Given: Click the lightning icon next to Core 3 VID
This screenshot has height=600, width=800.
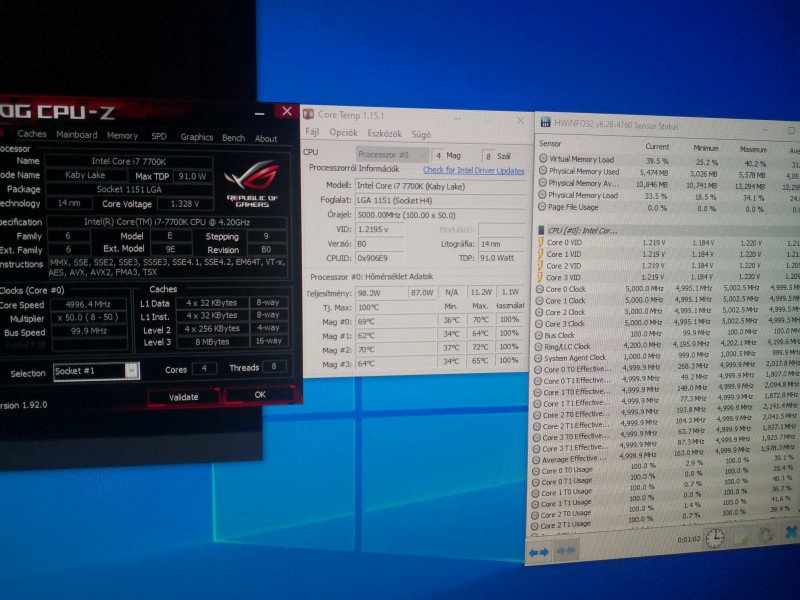Looking at the screenshot, I should [540, 278].
